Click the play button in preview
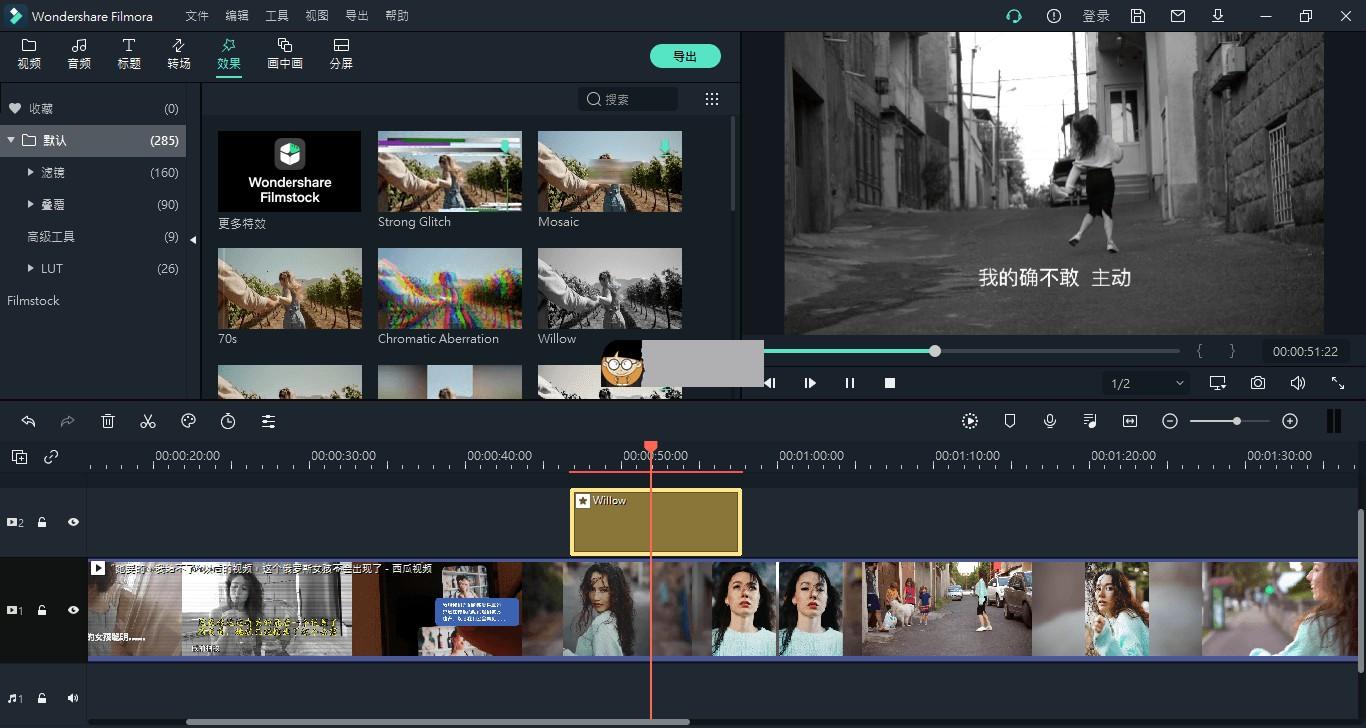Image resolution: width=1366 pixels, height=728 pixels. [x=810, y=383]
